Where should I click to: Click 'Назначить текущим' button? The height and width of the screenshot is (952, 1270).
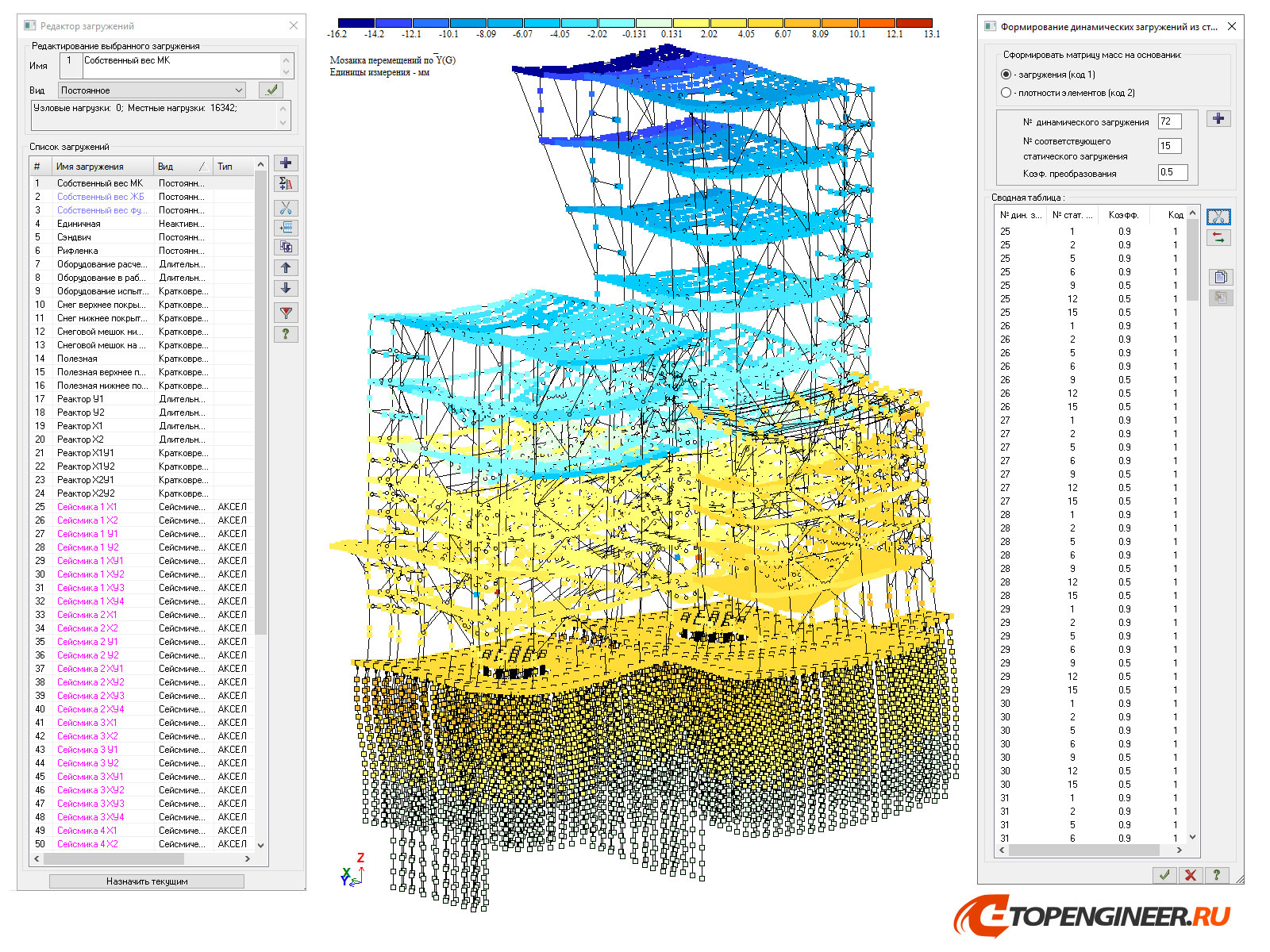point(146,881)
